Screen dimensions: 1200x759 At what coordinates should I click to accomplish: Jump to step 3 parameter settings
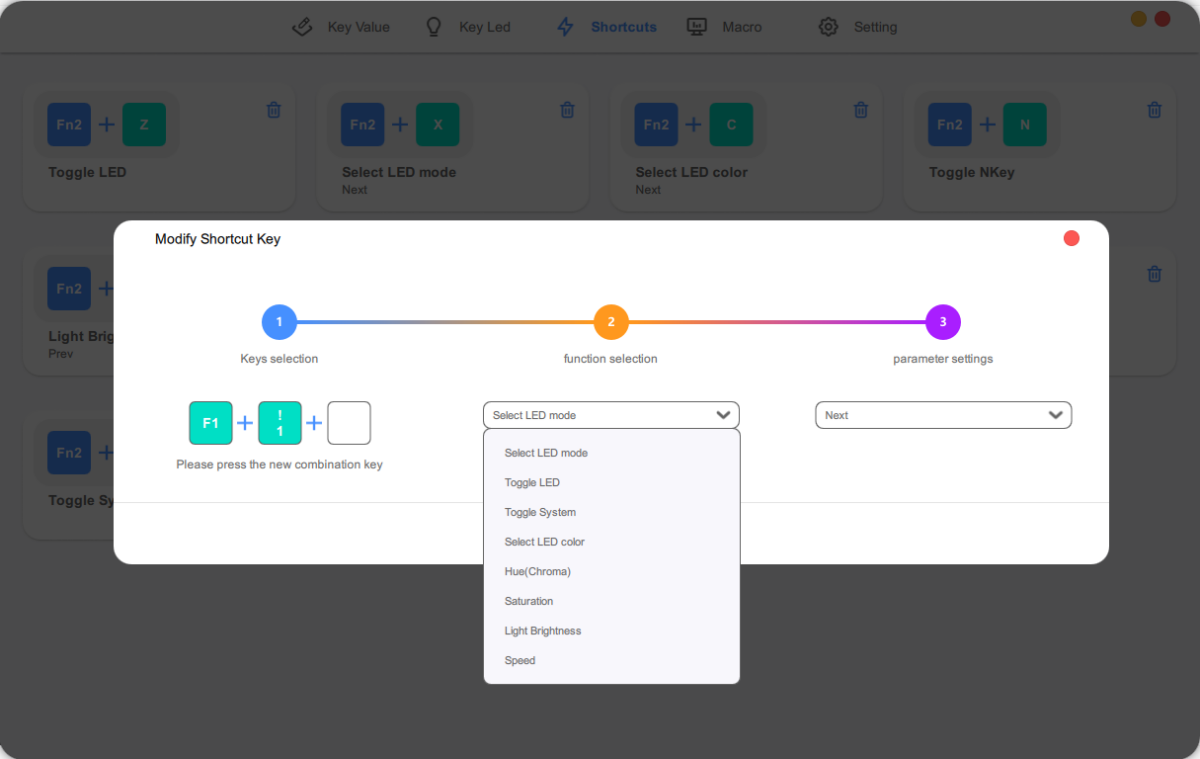tap(943, 322)
